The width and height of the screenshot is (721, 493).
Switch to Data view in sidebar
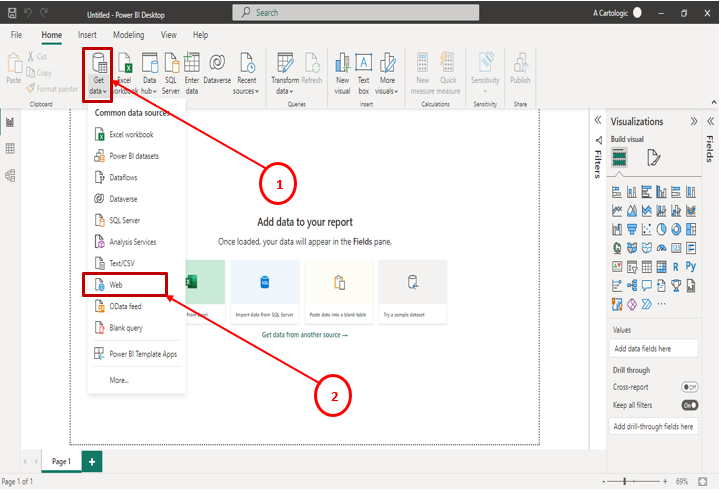[x=10, y=149]
